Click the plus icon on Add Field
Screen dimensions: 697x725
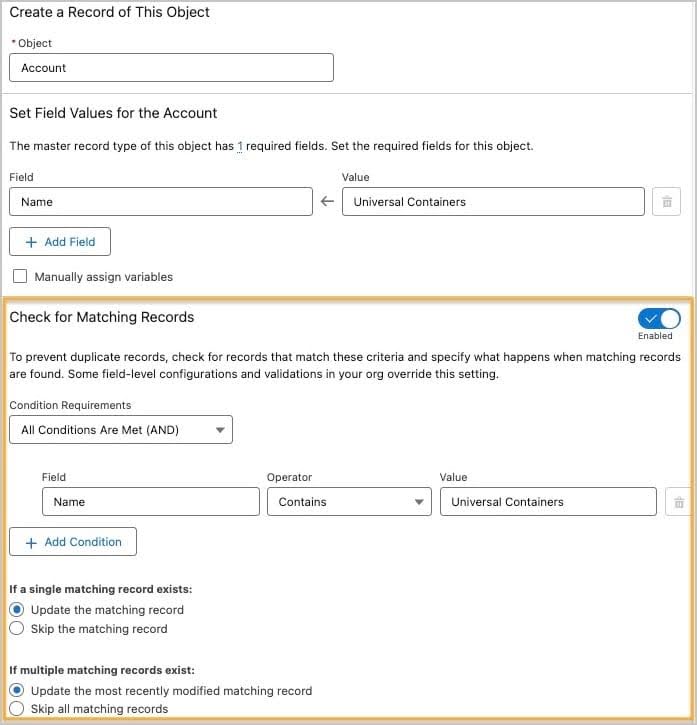(31, 242)
